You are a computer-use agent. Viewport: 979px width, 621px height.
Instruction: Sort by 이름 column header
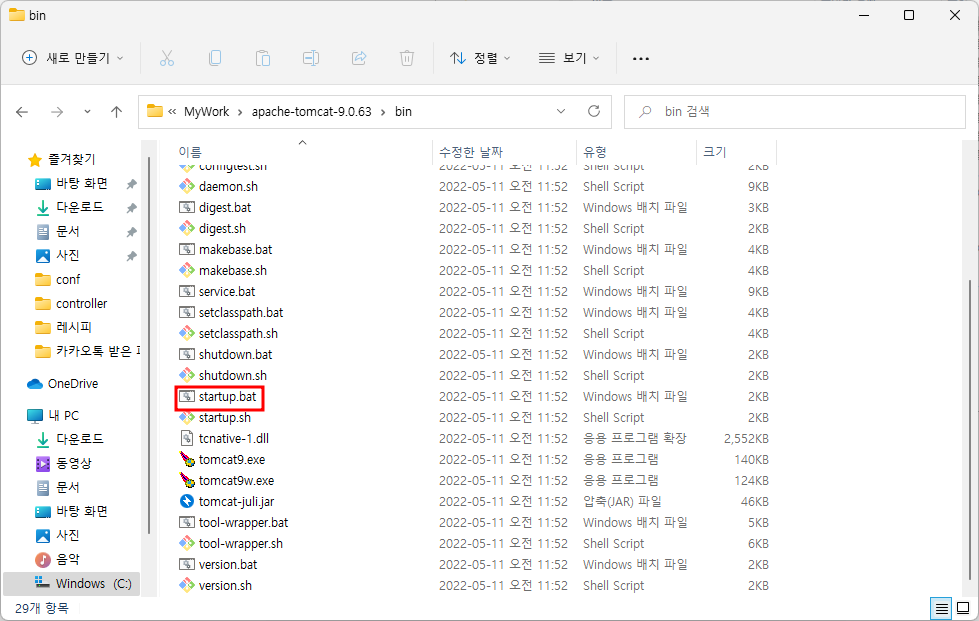click(x=190, y=152)
